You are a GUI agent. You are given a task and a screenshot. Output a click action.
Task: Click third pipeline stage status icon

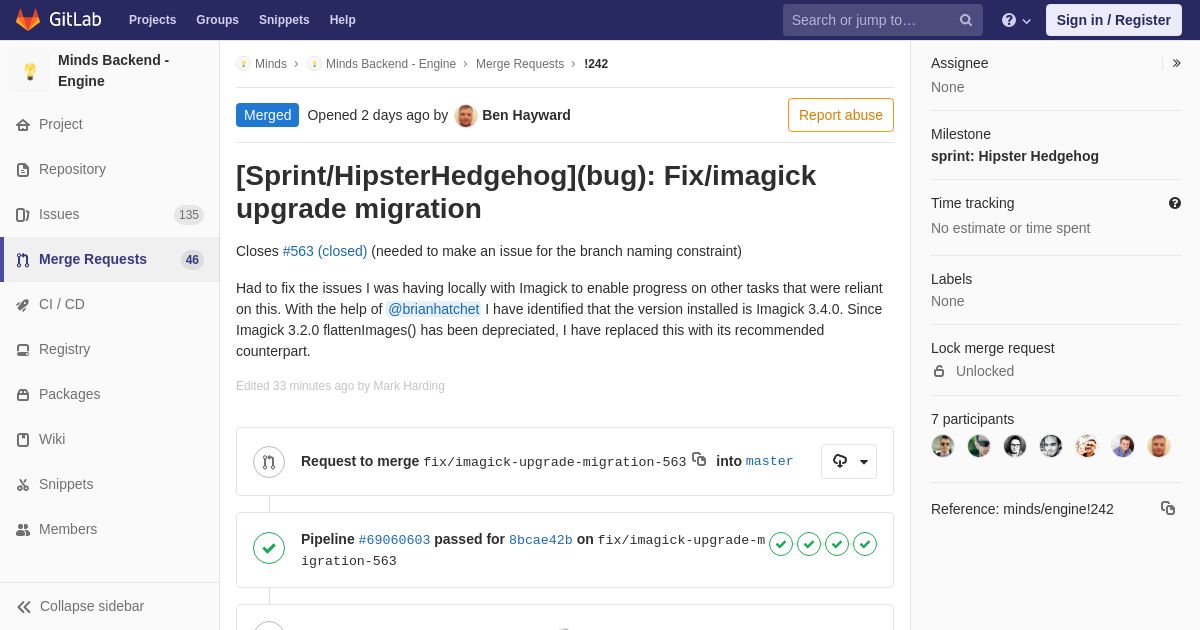pyautogui.click(x=837, y=544)
